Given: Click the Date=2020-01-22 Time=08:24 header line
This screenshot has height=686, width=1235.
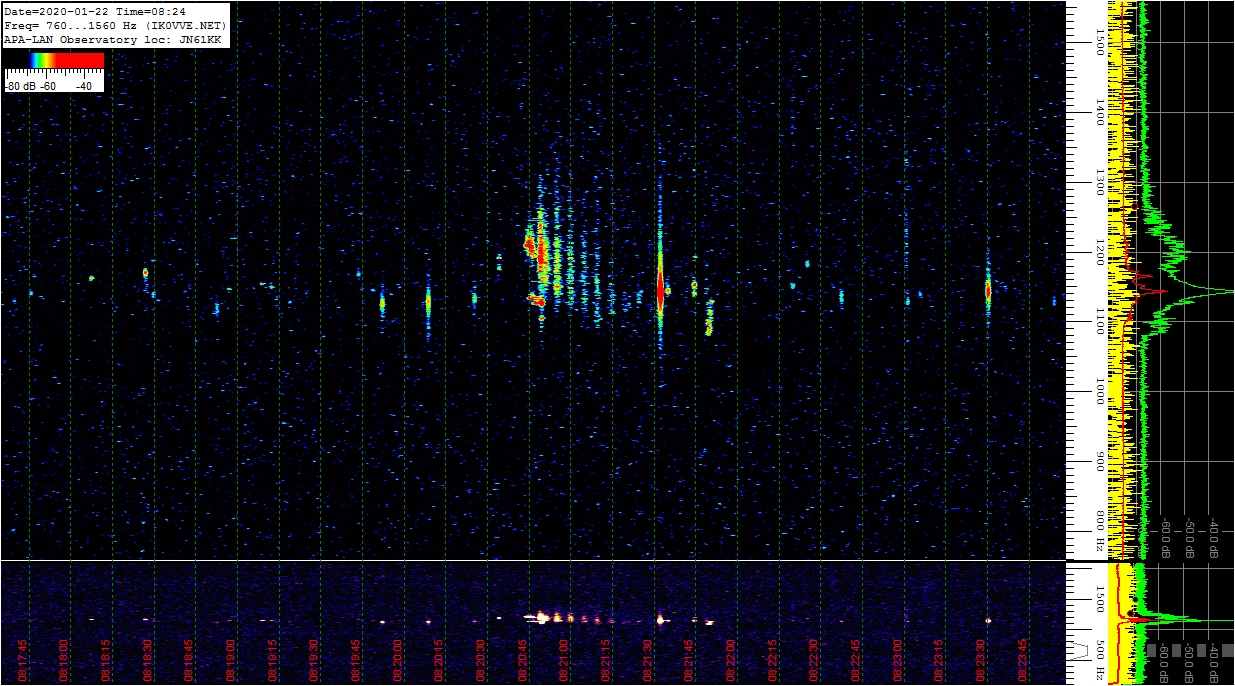Looking at the screenshot, I should tap(95, 11).
